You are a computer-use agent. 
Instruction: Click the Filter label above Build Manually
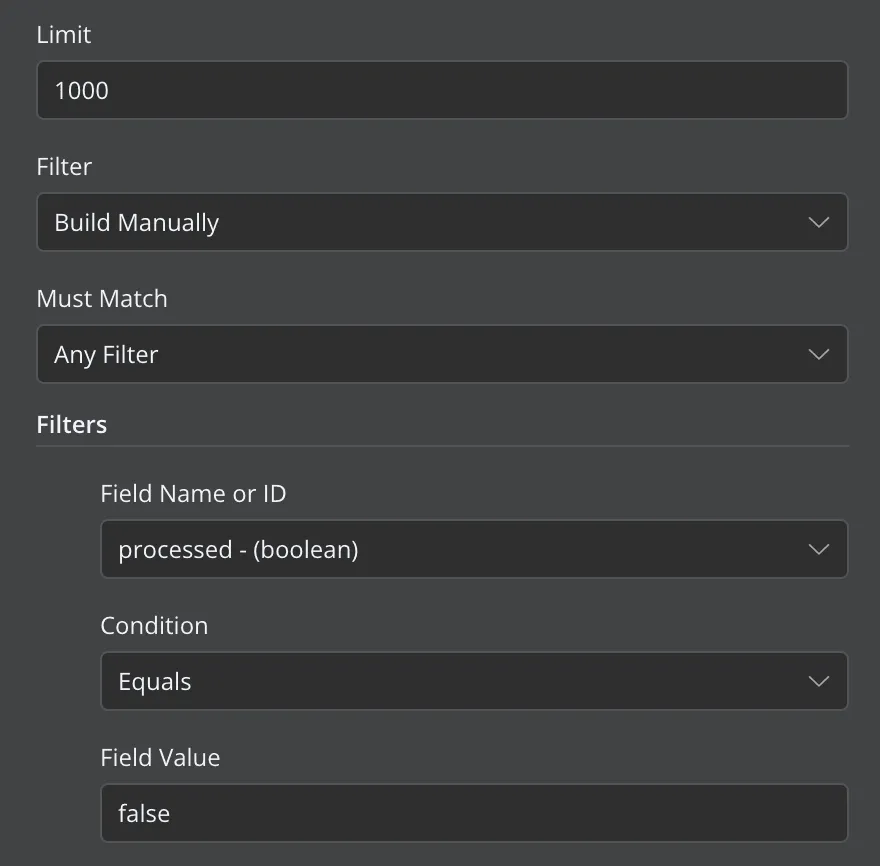click(63, 166)
